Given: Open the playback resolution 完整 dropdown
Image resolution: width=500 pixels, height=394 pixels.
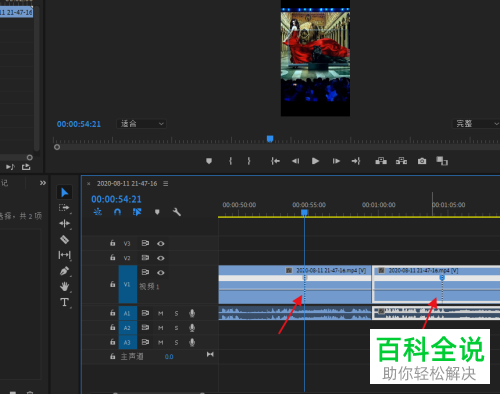Looking at the screenshot, I should 477,124.
